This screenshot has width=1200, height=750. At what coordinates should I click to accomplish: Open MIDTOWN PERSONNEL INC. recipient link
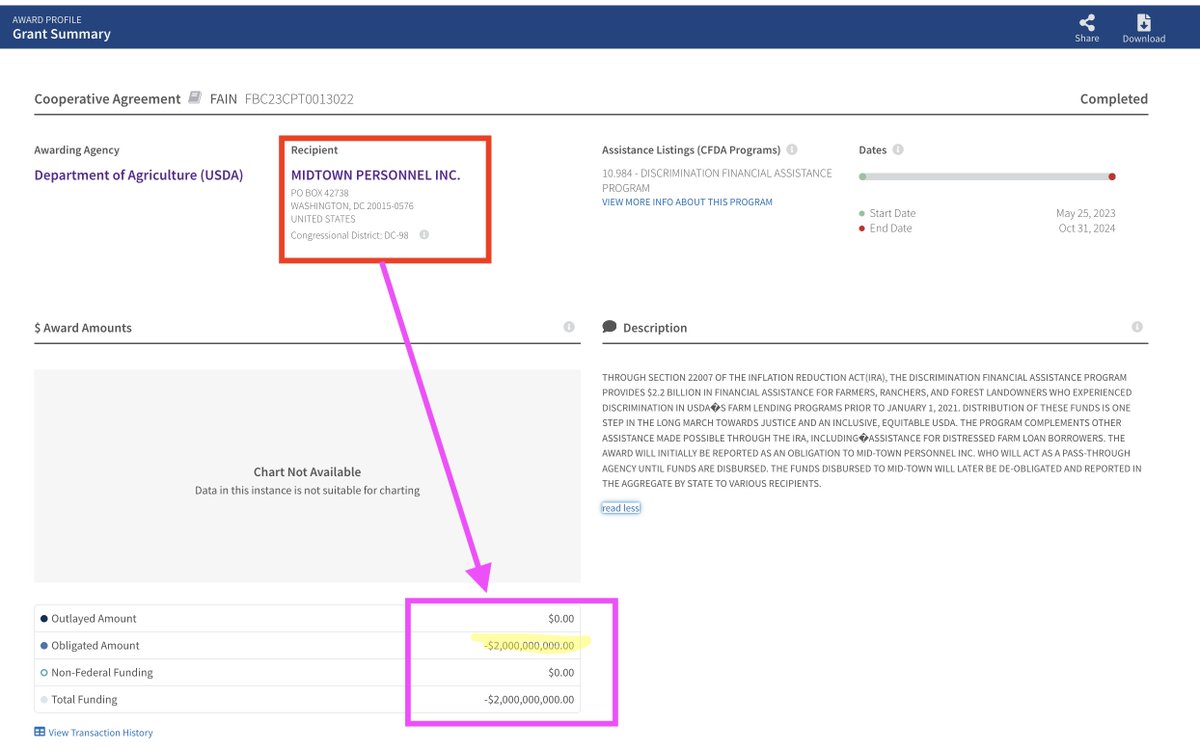coord(376,175)
